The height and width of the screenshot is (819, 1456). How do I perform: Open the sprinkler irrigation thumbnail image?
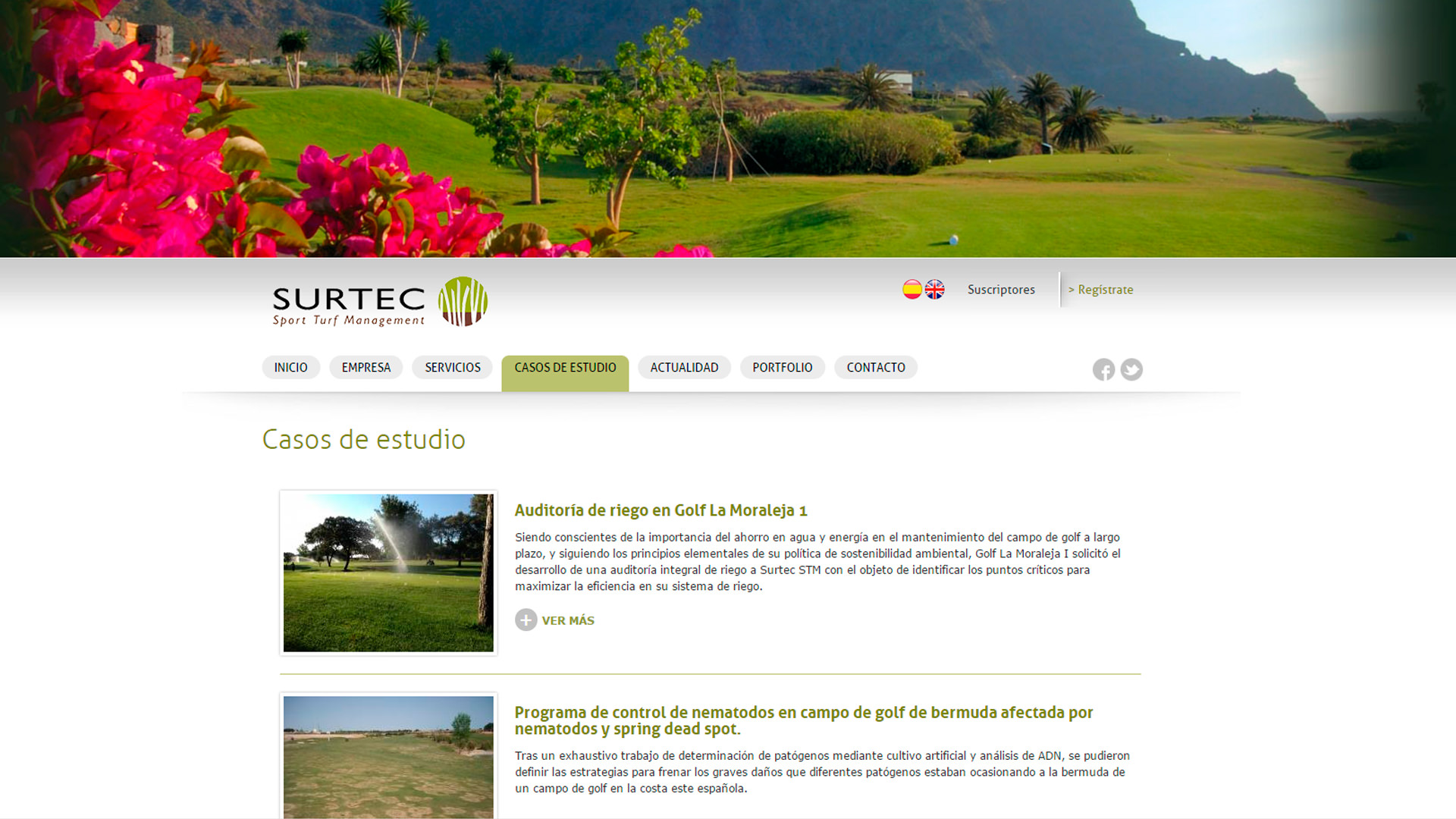click(x=388, y=573)
